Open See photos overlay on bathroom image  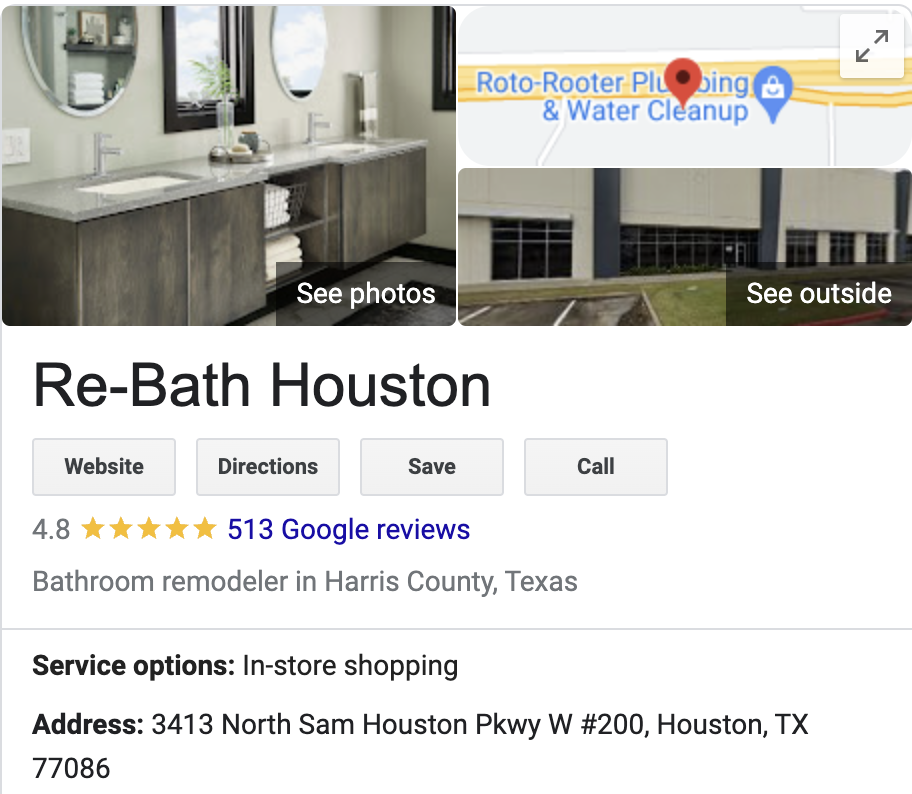[x=366, y=293]
